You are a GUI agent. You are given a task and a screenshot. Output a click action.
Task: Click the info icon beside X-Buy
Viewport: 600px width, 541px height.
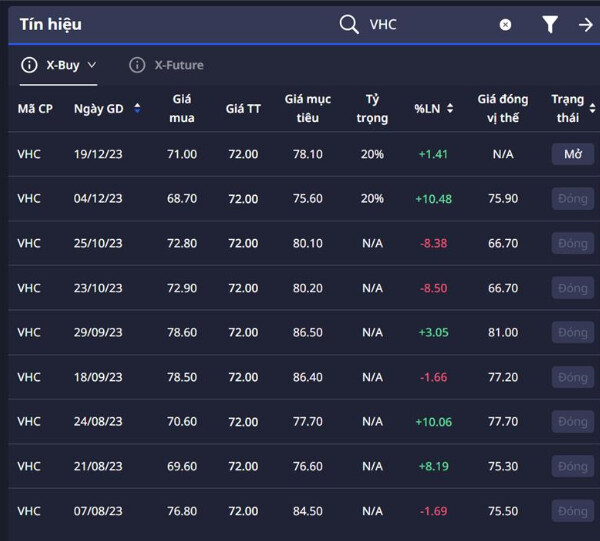pyautogui.click(x=29, y=65)
